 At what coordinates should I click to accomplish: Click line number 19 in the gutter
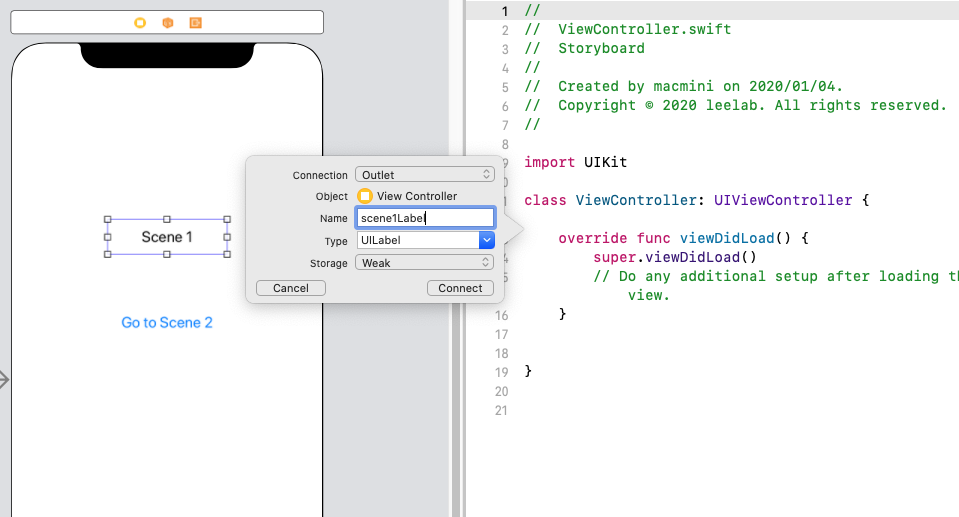coord(503,371)
